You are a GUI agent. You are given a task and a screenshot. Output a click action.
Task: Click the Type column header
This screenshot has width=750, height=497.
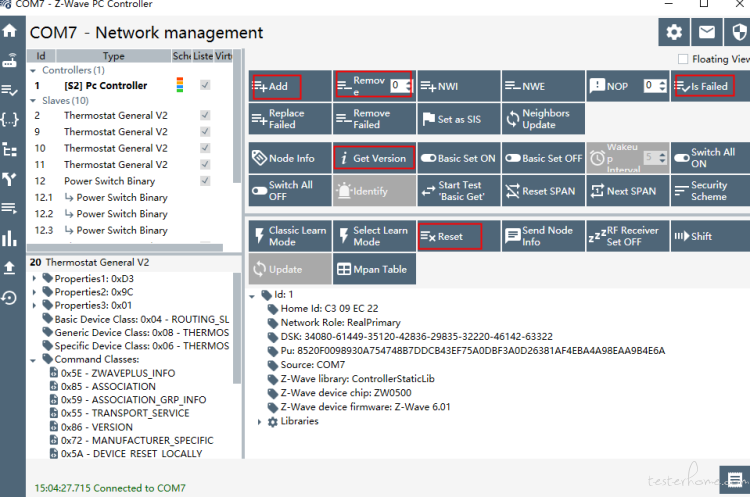pos(114,56)
